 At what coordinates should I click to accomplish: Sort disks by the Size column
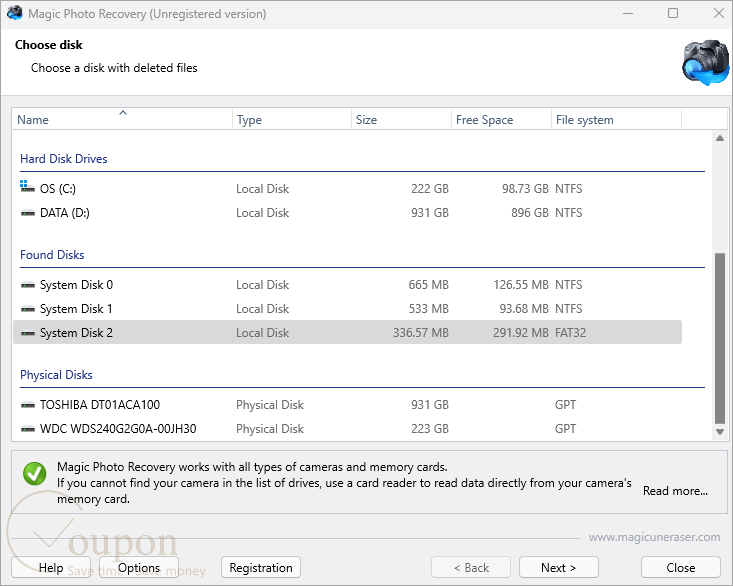(401, 120)
